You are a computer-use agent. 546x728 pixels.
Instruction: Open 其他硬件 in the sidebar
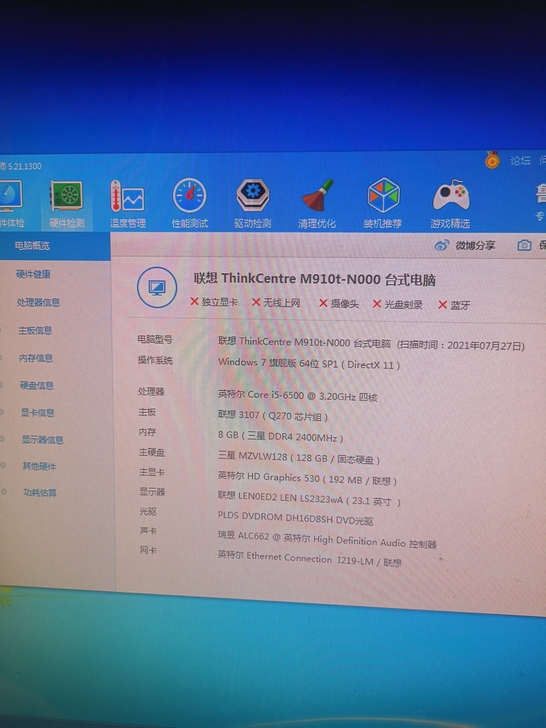39,466
